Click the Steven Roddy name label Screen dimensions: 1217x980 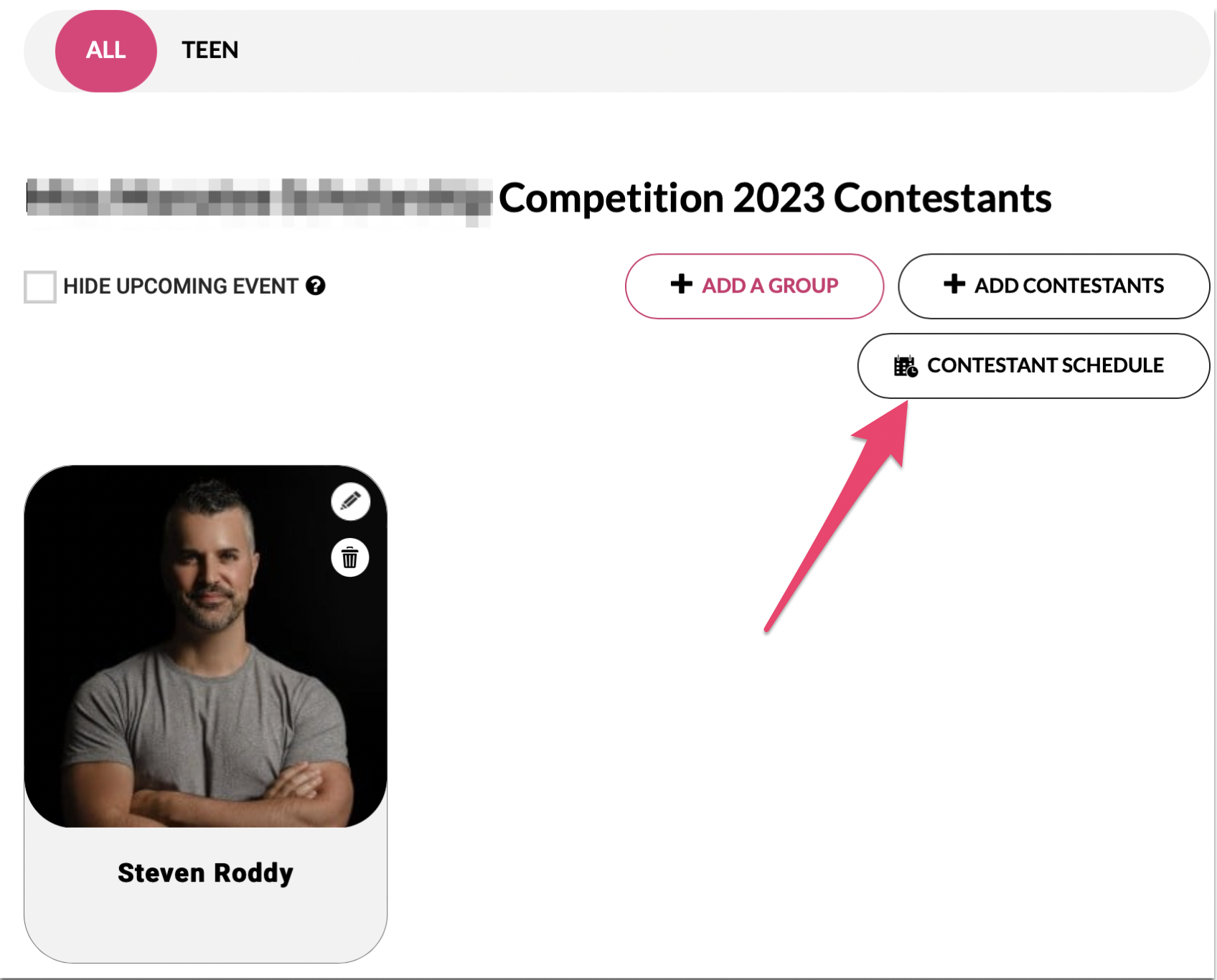pos(205,873)
